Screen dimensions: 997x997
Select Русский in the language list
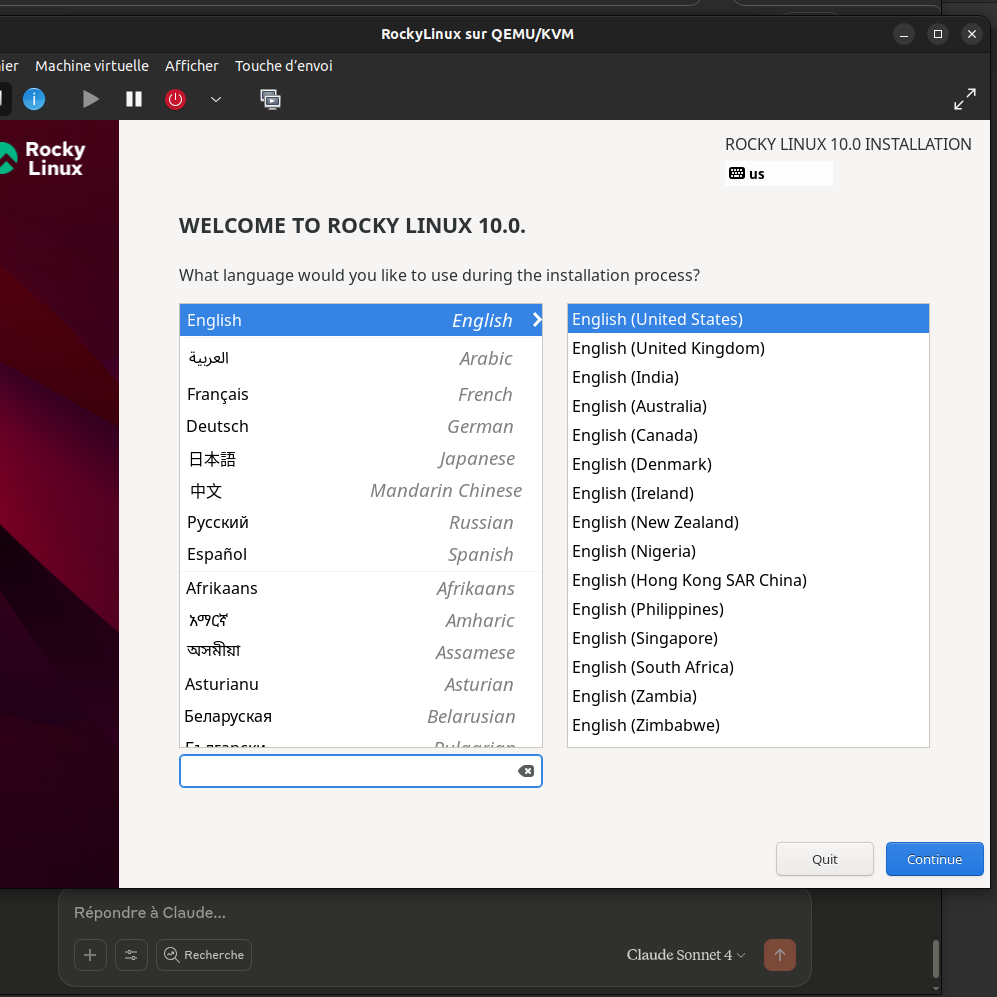pyautogui.click(x=361, y=522)
